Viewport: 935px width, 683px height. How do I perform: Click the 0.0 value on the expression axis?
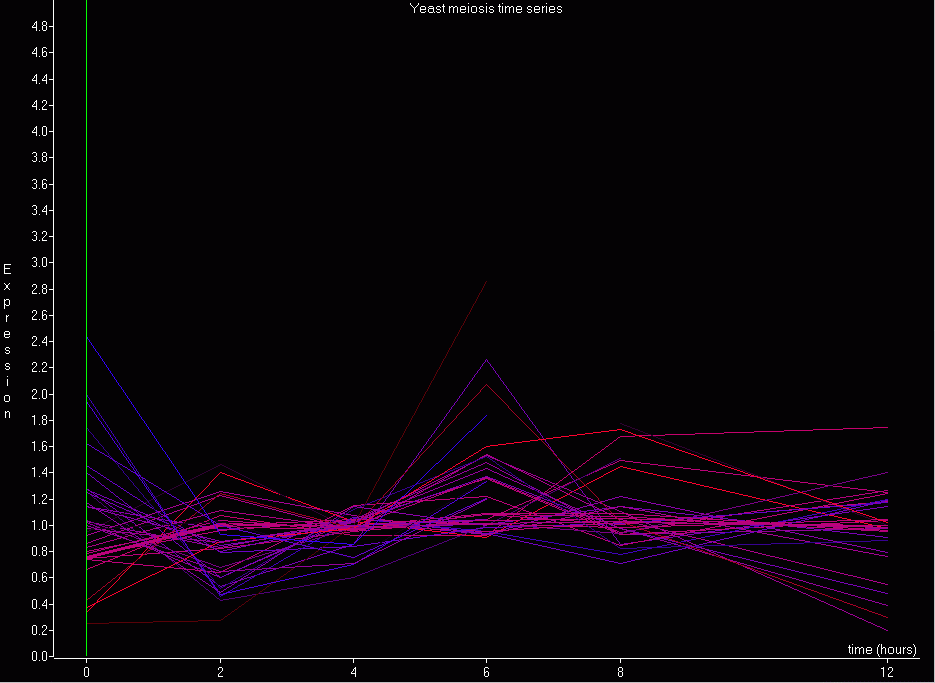(x=42, y=656)
